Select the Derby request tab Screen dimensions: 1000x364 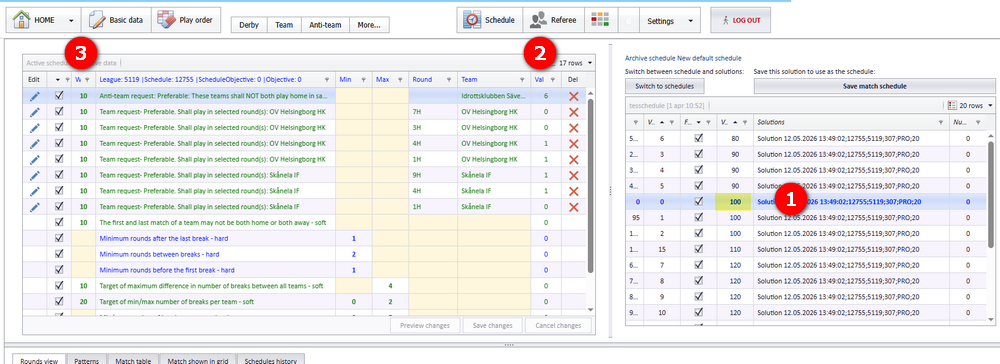point(249,25)
